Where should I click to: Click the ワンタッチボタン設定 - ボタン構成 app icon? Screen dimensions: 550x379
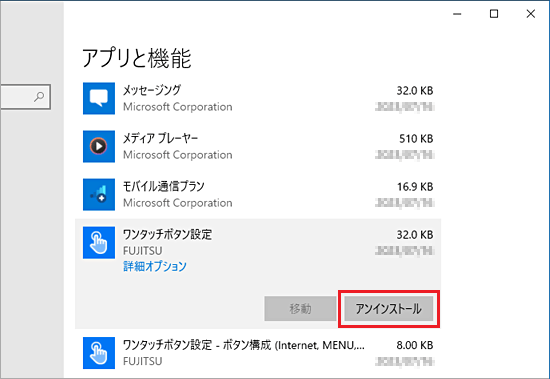(x=99, y=353)
